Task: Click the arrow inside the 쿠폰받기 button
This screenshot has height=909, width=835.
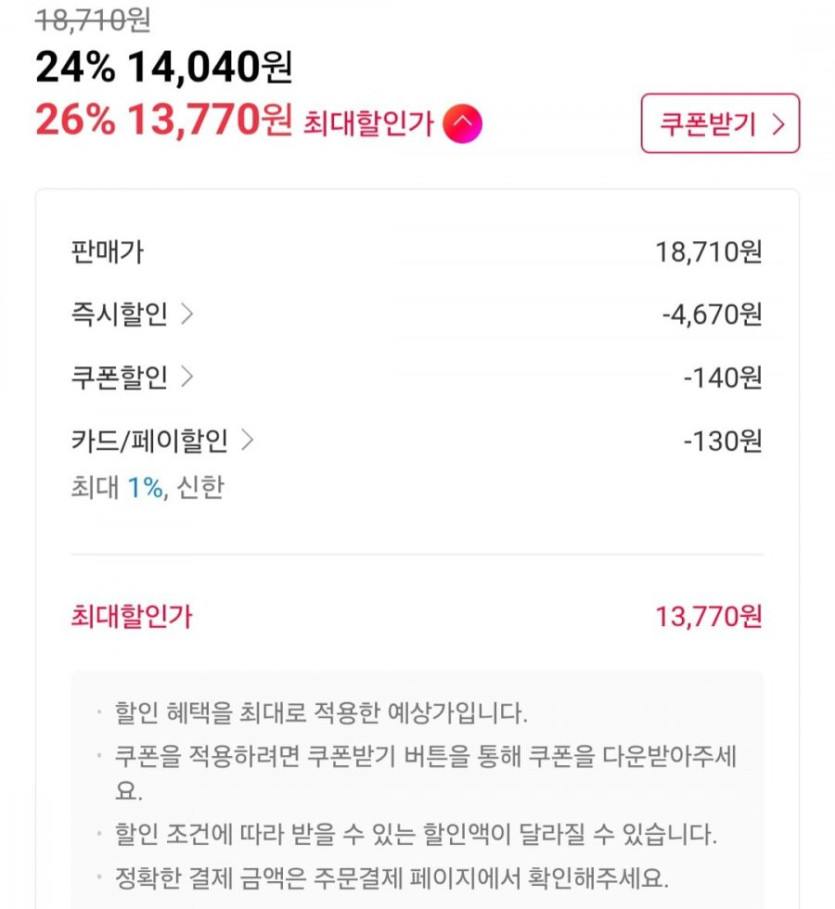Action: point(780,125)
